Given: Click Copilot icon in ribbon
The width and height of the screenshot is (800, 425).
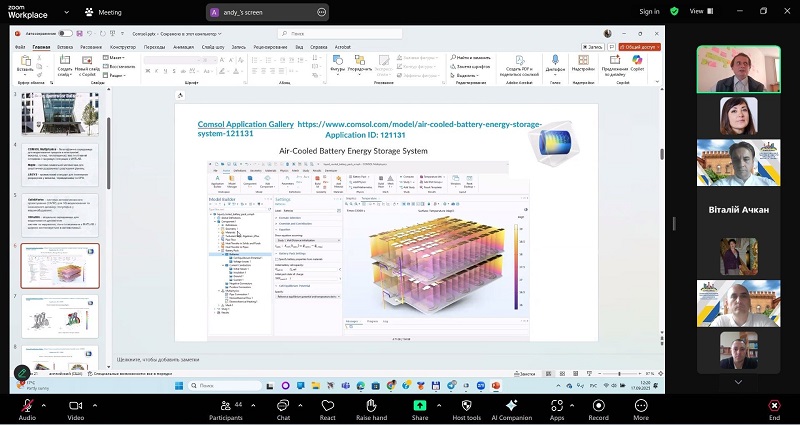Looking at the screenshot, I should pyautogui.click(x=637, y=60).
